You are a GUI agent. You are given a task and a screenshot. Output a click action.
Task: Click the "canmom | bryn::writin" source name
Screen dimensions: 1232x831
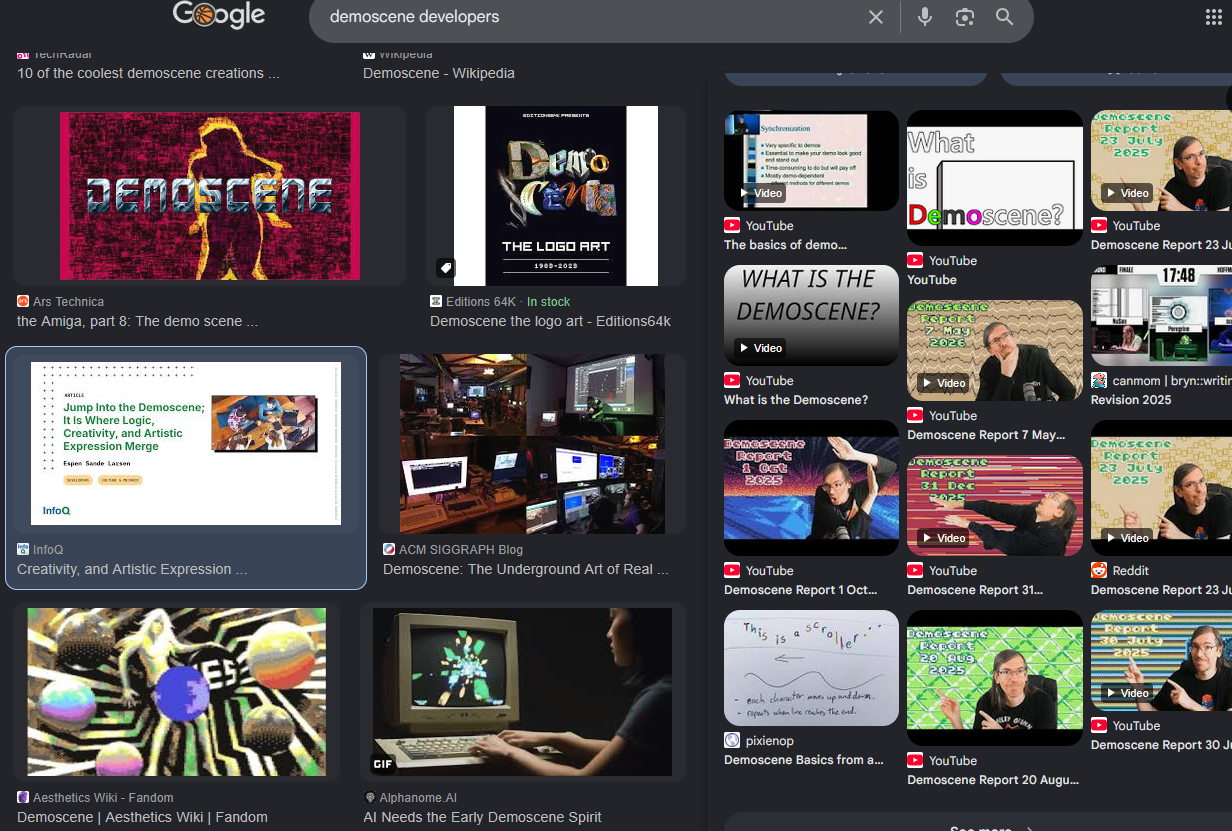(1171, 381)
